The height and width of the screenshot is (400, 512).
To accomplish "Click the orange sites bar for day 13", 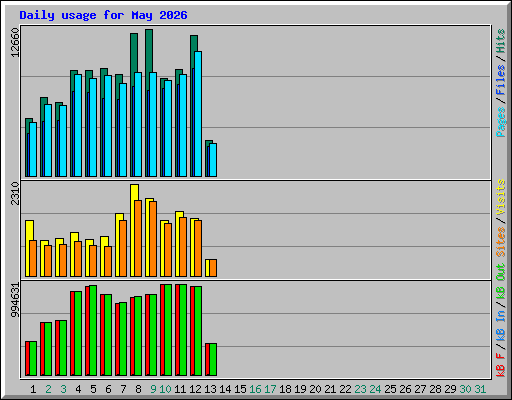I will (213, 268).
